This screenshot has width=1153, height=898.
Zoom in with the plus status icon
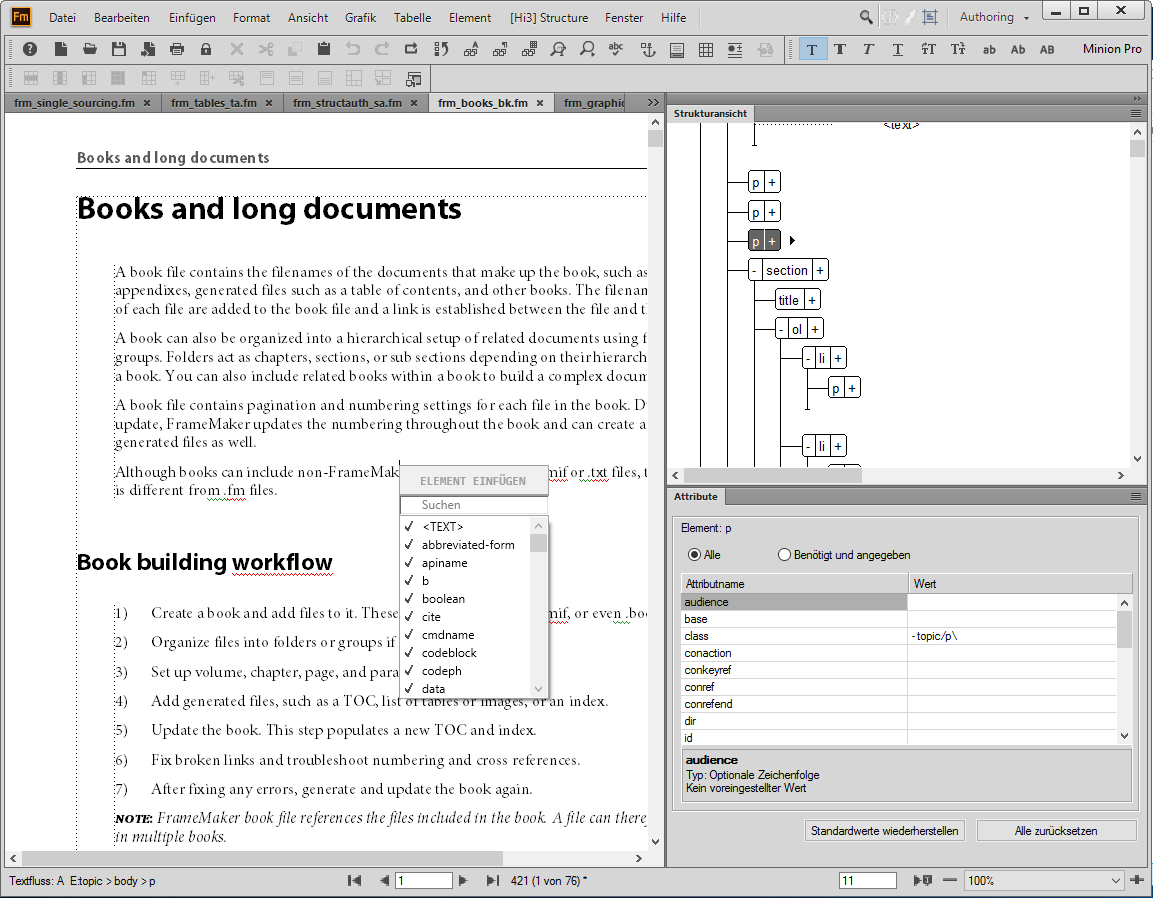[1137, 880]
